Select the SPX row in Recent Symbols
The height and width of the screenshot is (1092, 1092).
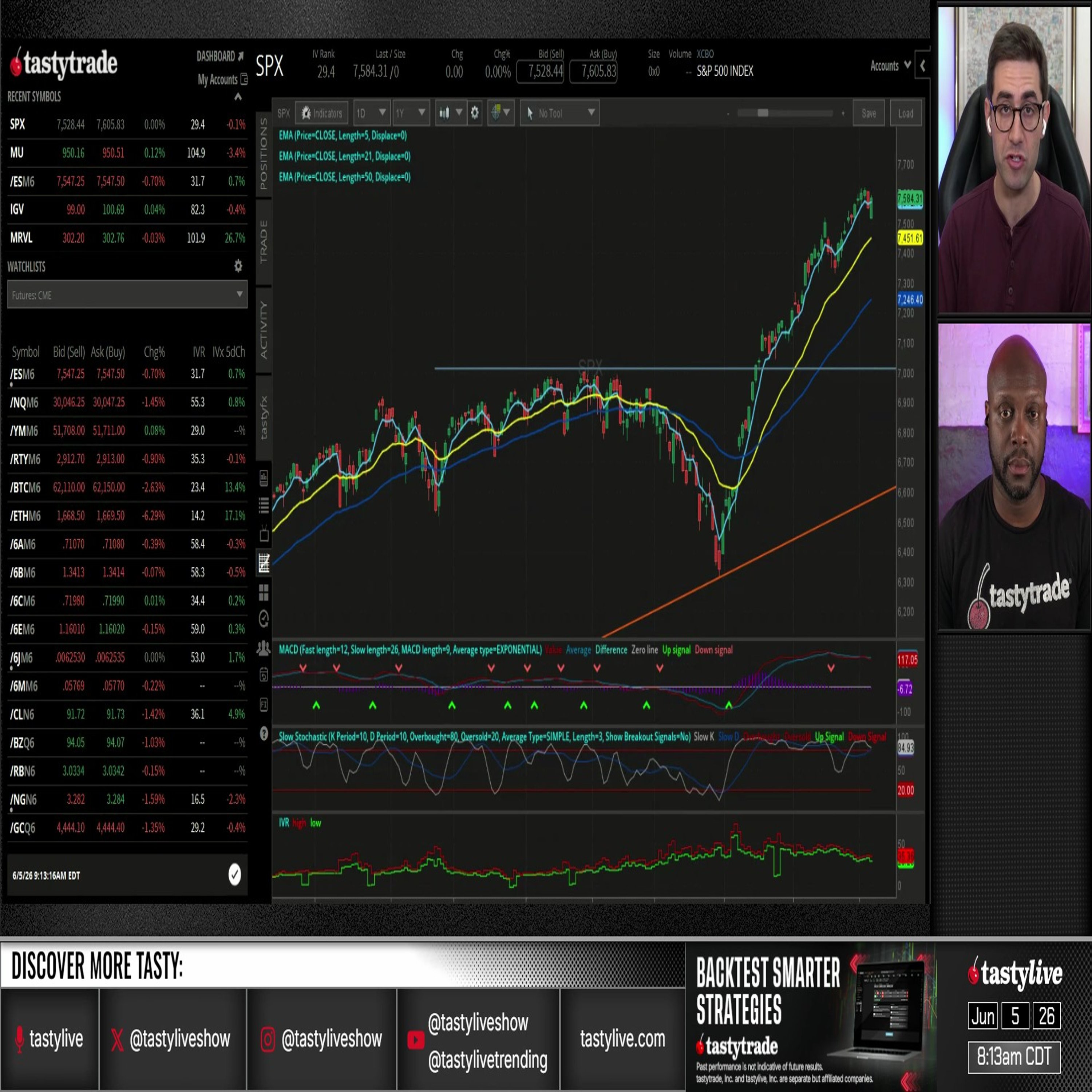click(127, 124)
